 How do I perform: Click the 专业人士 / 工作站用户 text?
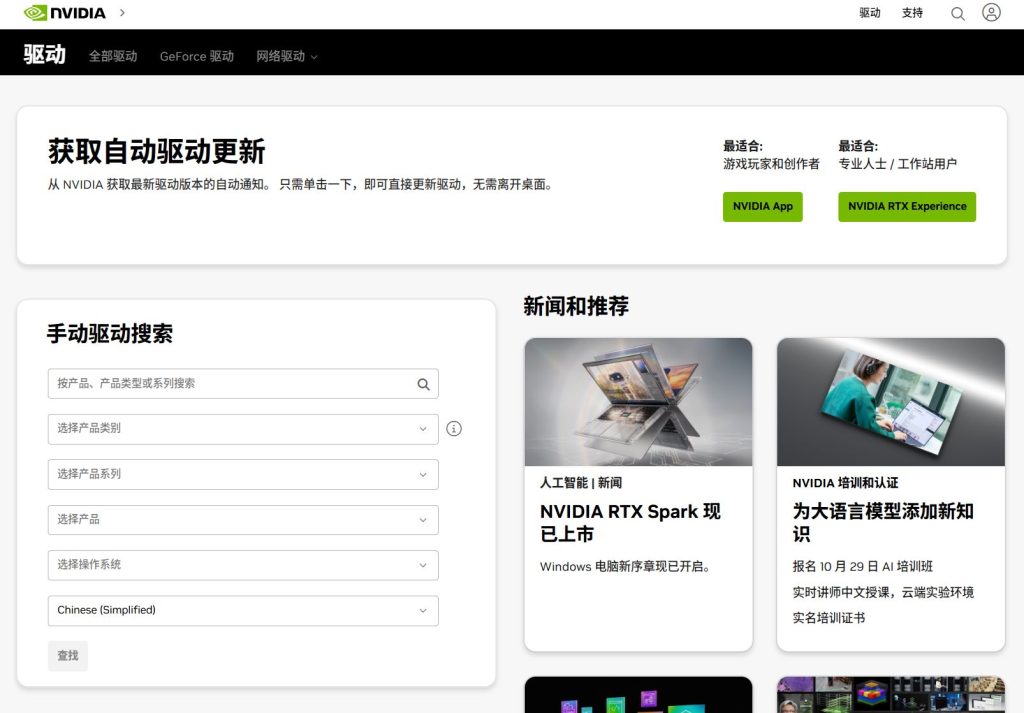point(897,164)
